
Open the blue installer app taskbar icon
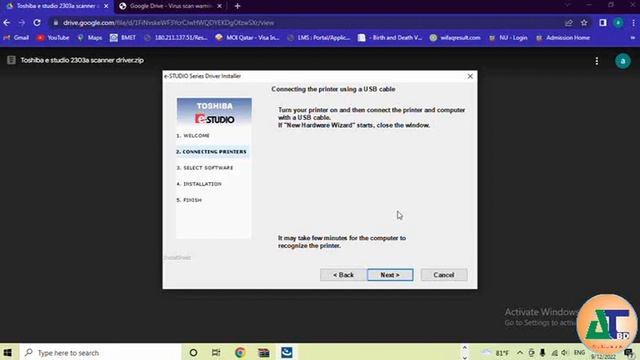(287, 352)
